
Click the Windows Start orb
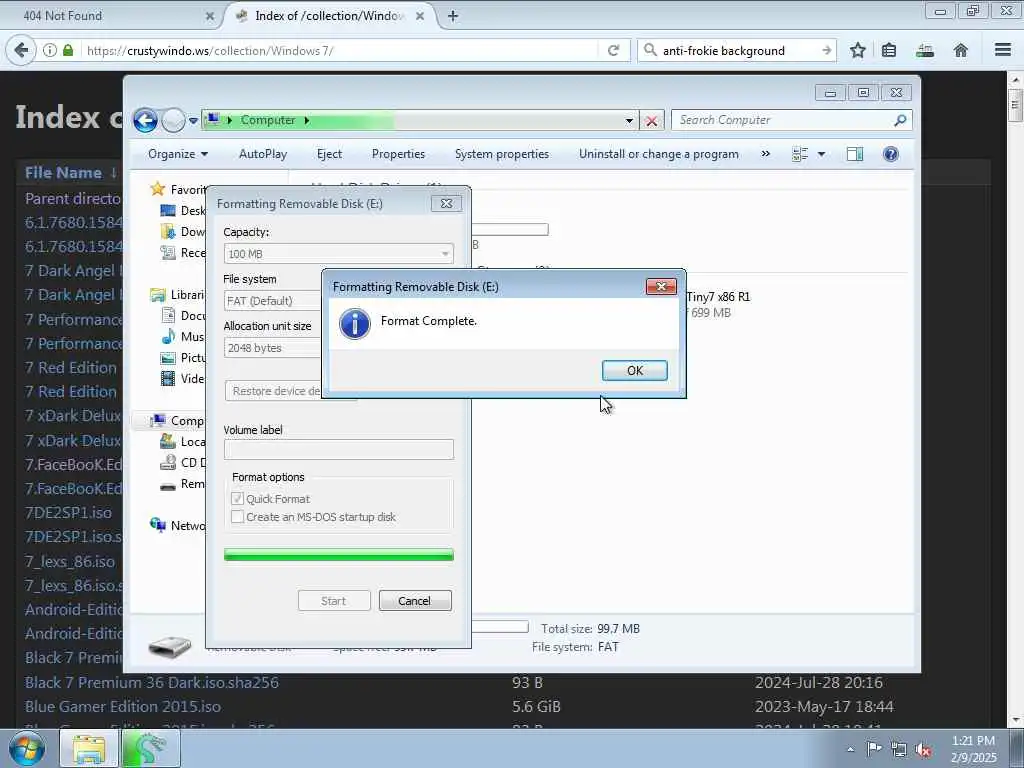27,748
